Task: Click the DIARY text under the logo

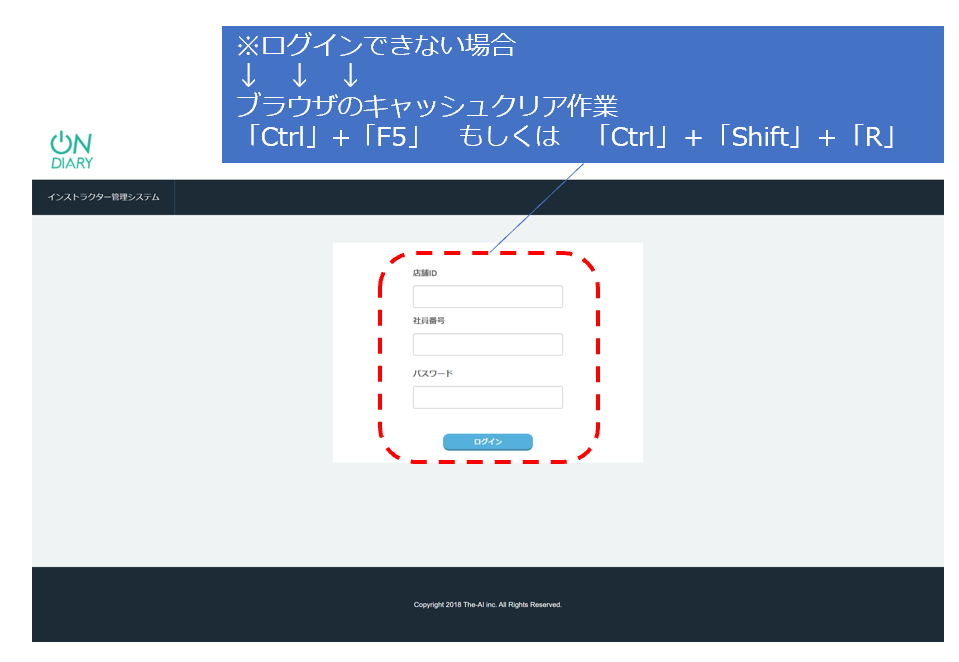Action: click(x=70, y=163)
